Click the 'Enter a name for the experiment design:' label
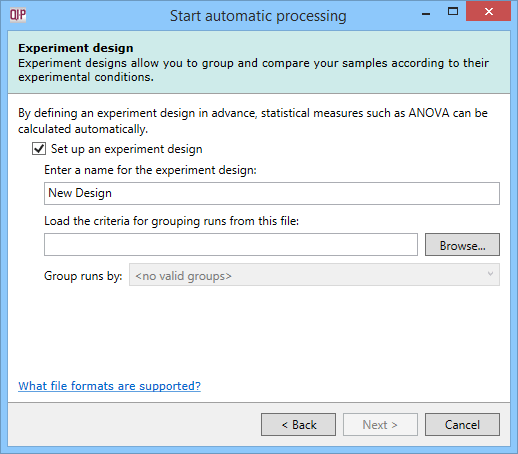Screen dimensions: 518x454 click(x=150, y=170)
